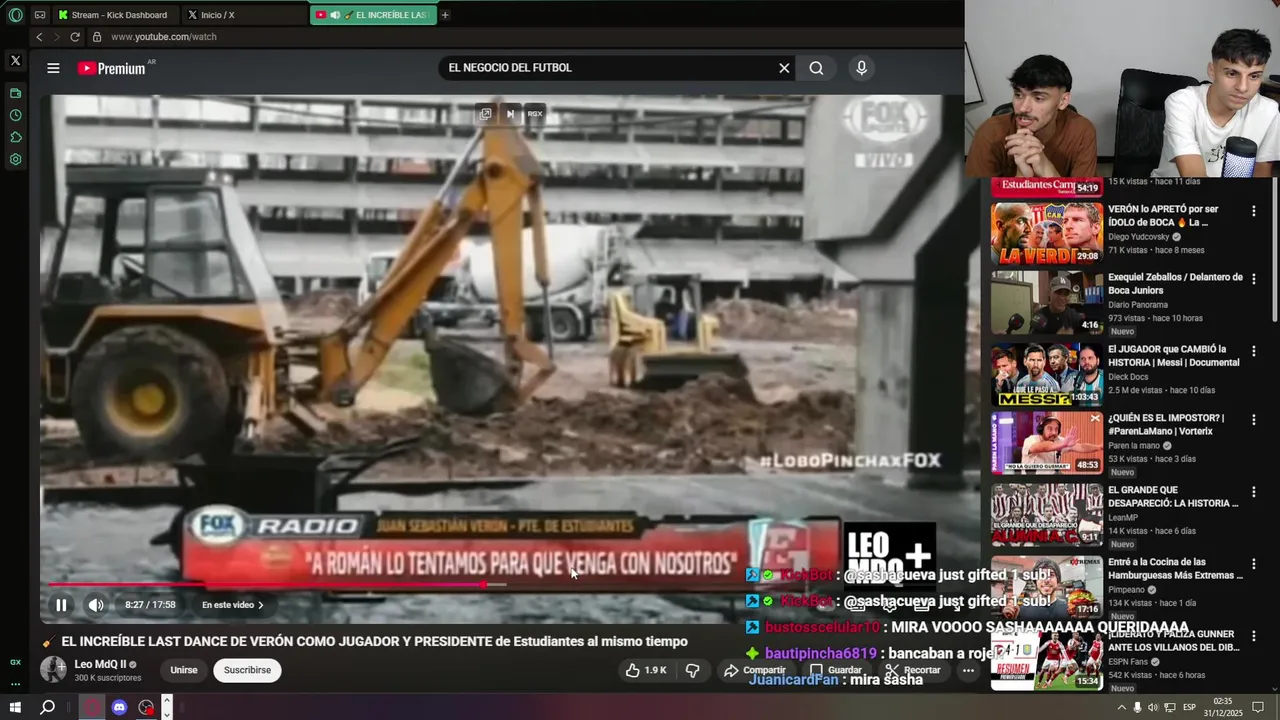Open options menu for Exequiel Zeballos video
Screen dimensions: 1280x720
1253,279
